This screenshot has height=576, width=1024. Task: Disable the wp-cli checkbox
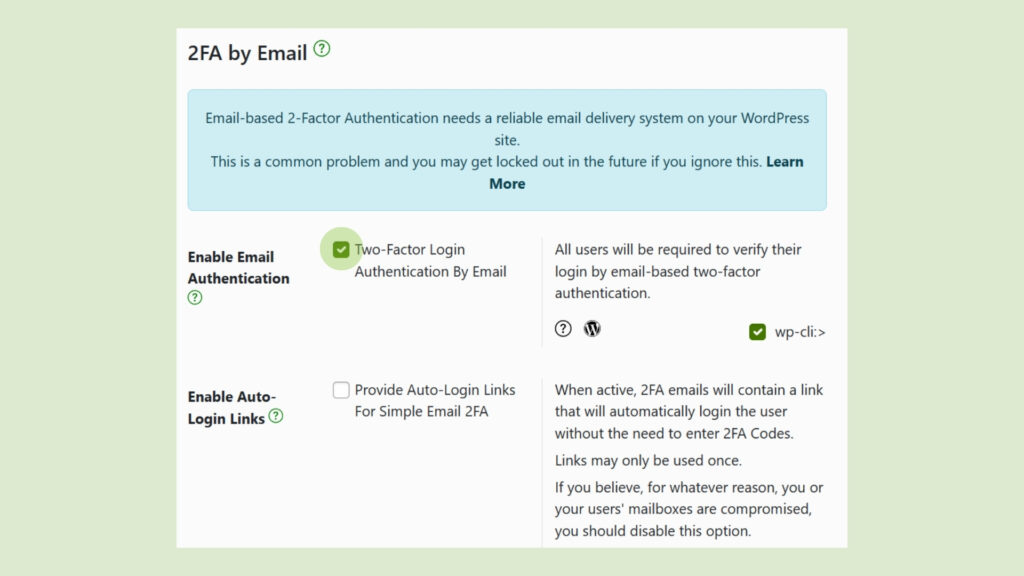tap(757, 331)
